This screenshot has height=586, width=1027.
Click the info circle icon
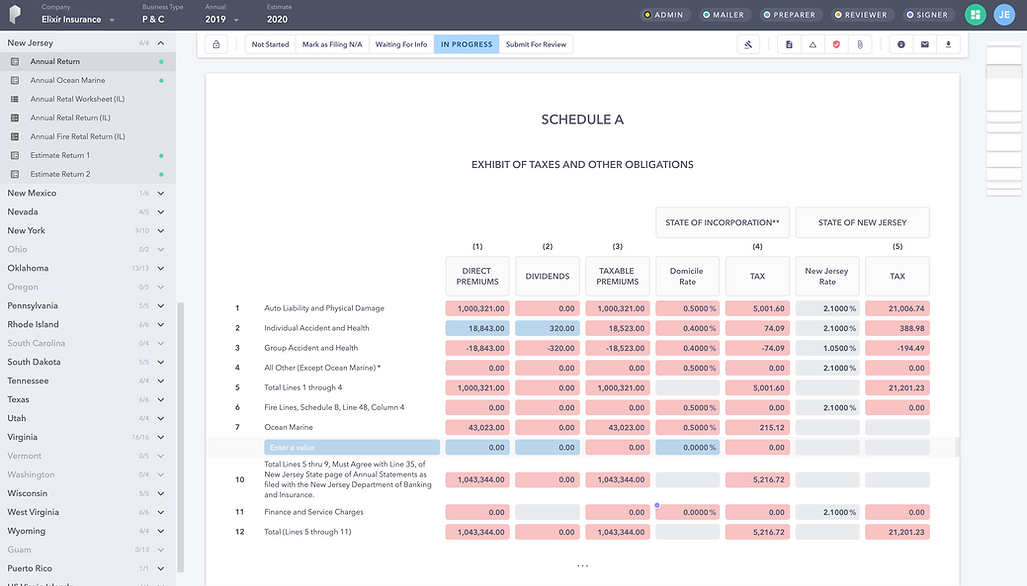901,45
